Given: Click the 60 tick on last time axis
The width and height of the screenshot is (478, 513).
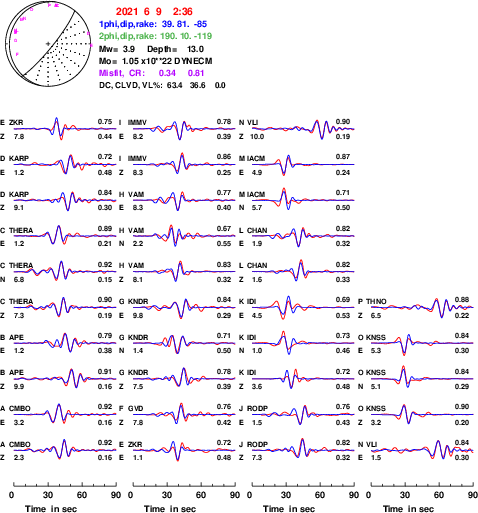Looking at the screenshot, I should 439,495.
